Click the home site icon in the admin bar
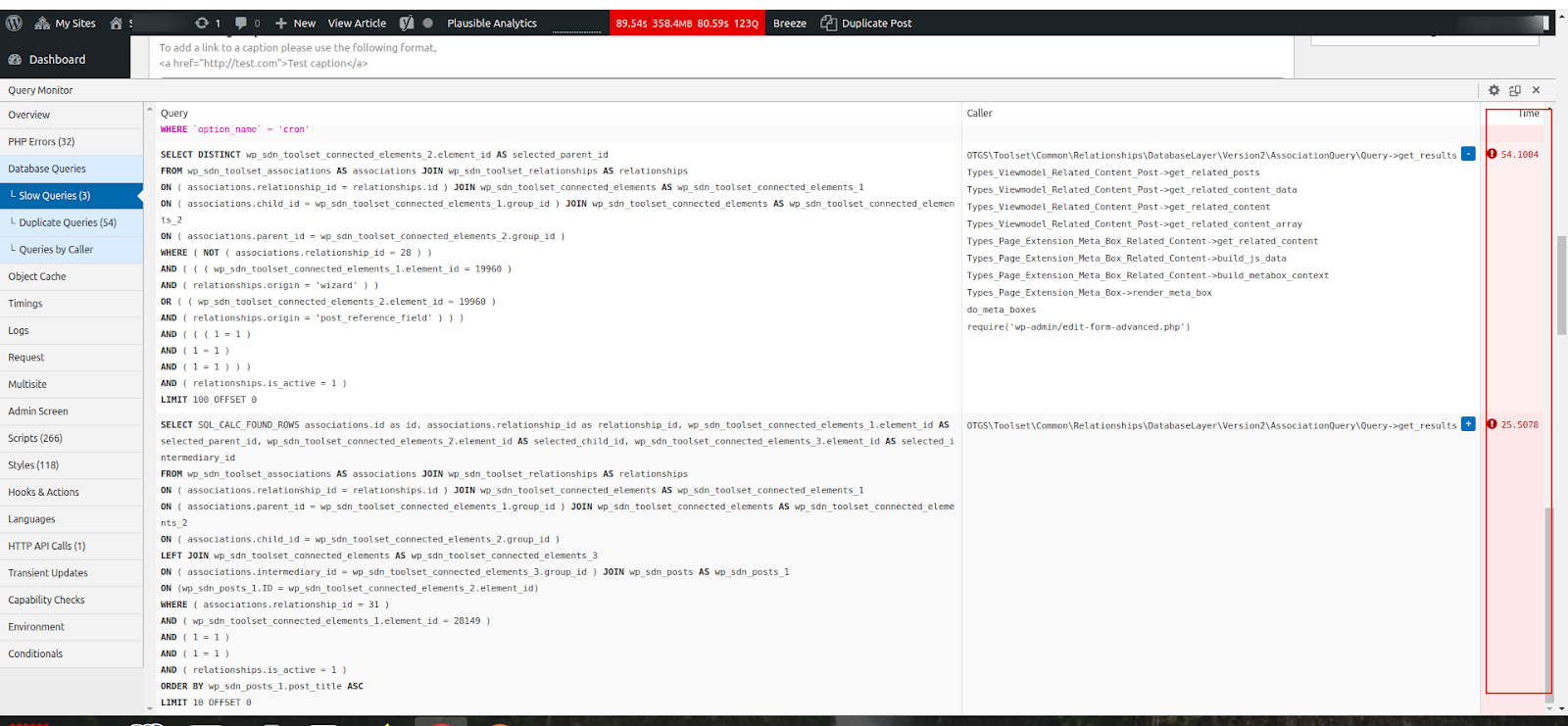This screenshot has width=1568, height=726. (x=117, y=23)
